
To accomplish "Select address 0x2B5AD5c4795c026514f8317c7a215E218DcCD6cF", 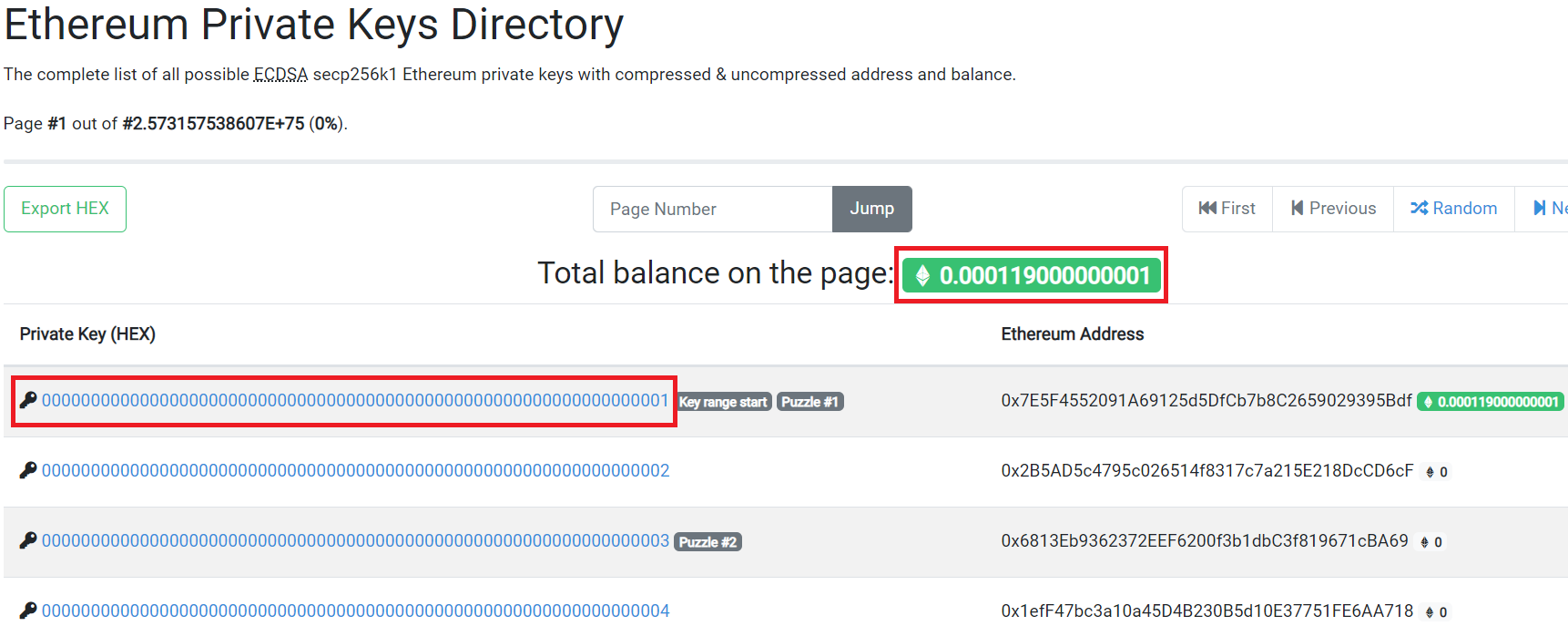I will point(1207,470).
